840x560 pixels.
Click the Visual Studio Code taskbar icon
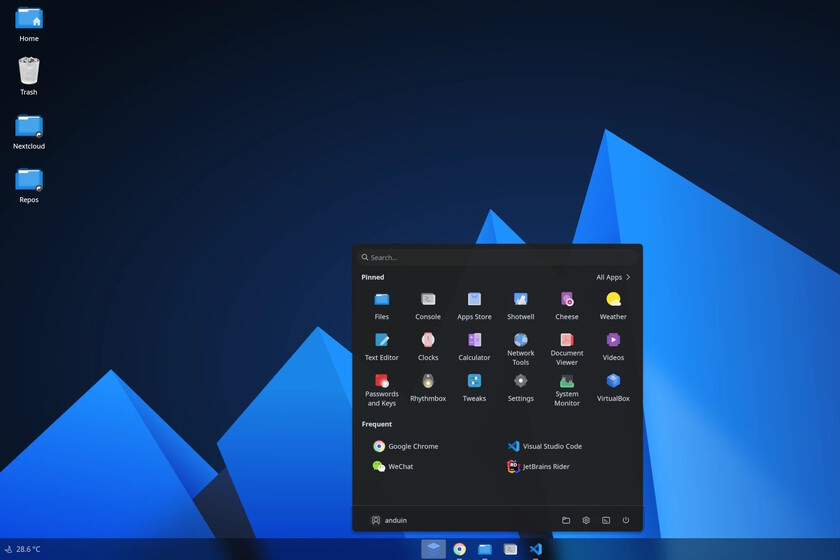point(536,549)
